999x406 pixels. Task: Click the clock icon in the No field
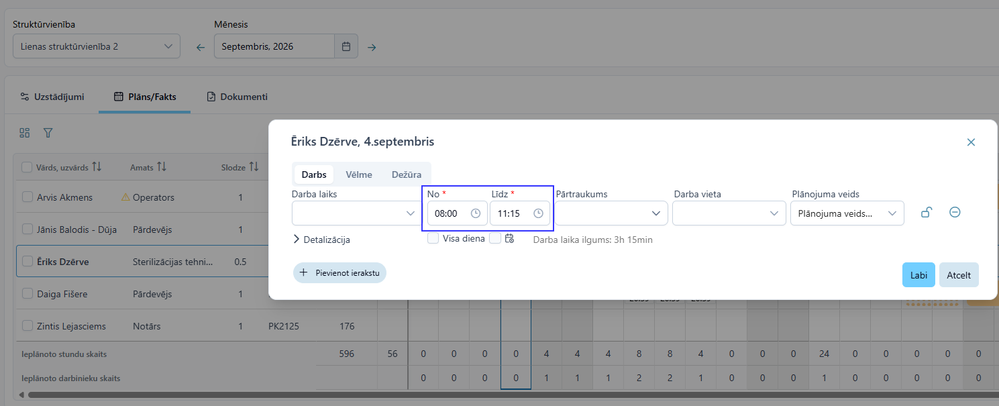coord(475,214)
